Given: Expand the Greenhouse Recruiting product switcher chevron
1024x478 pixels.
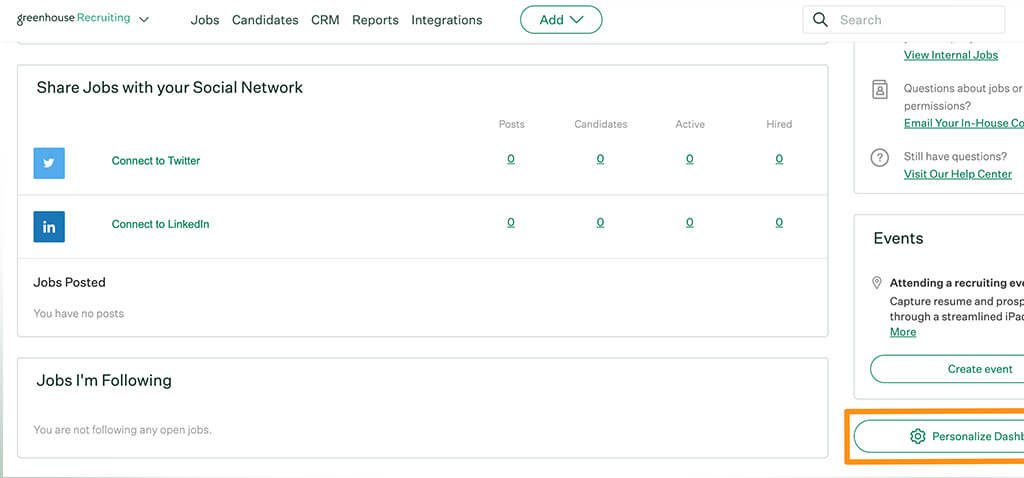Looking at the screenshot, I should 144,20.
